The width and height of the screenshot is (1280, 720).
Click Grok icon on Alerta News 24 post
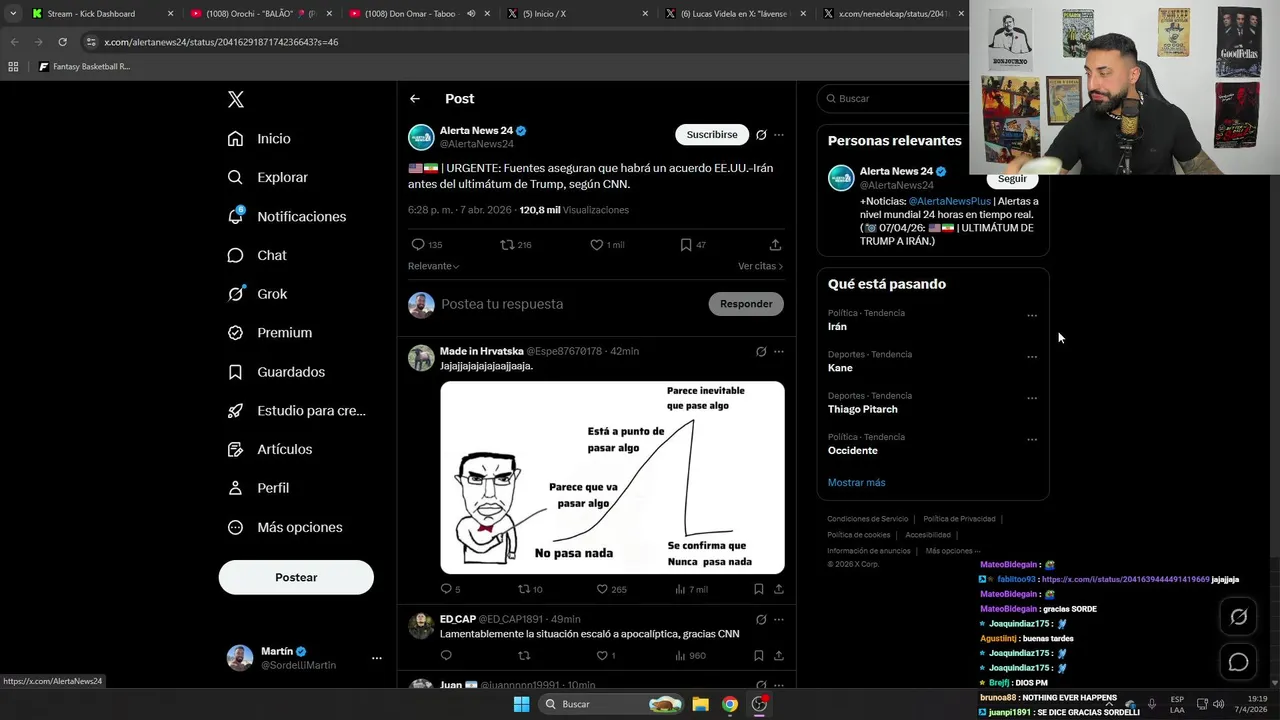(x=761, y=135)
